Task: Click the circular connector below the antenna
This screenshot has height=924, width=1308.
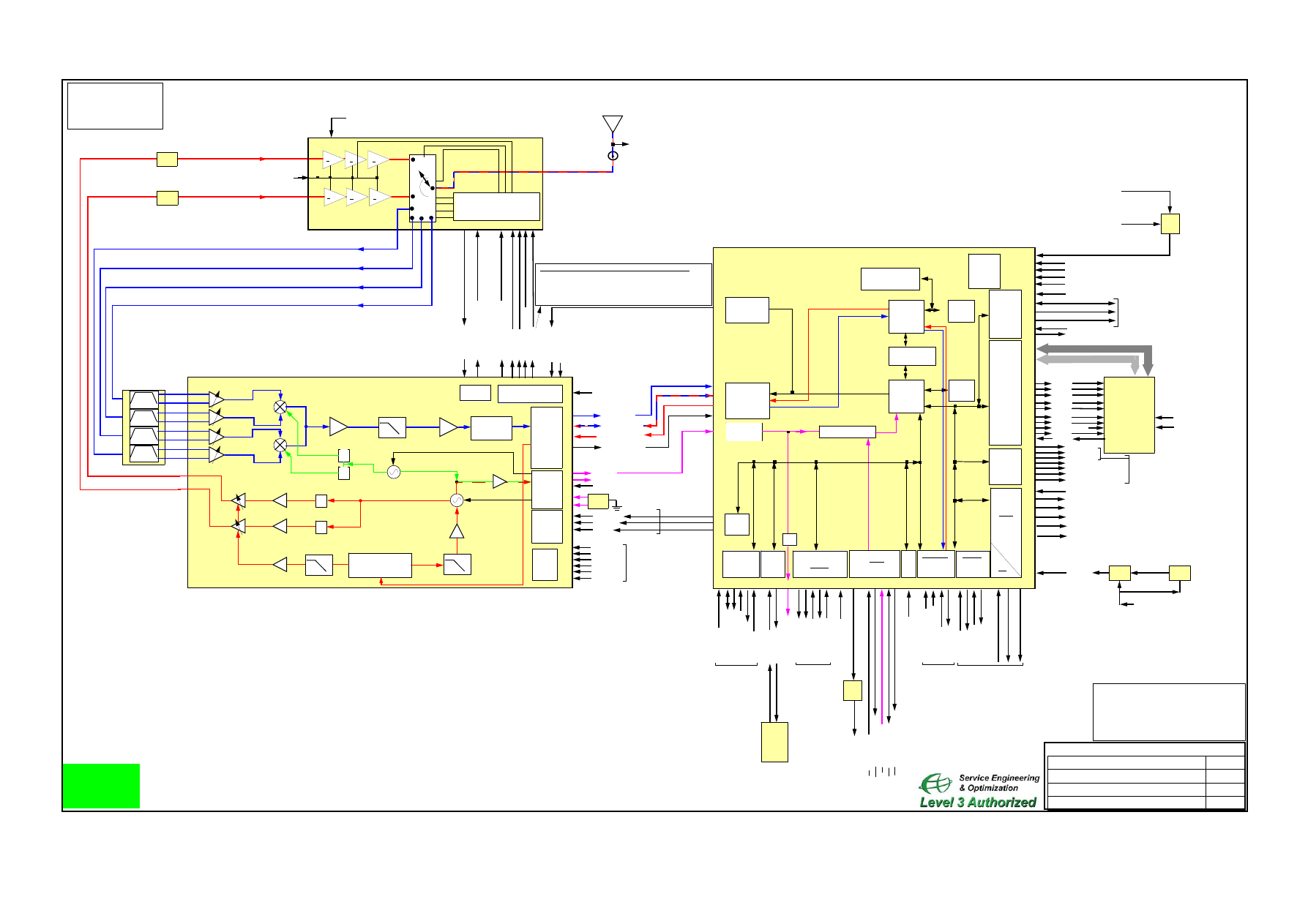Action: click(613, 156)
